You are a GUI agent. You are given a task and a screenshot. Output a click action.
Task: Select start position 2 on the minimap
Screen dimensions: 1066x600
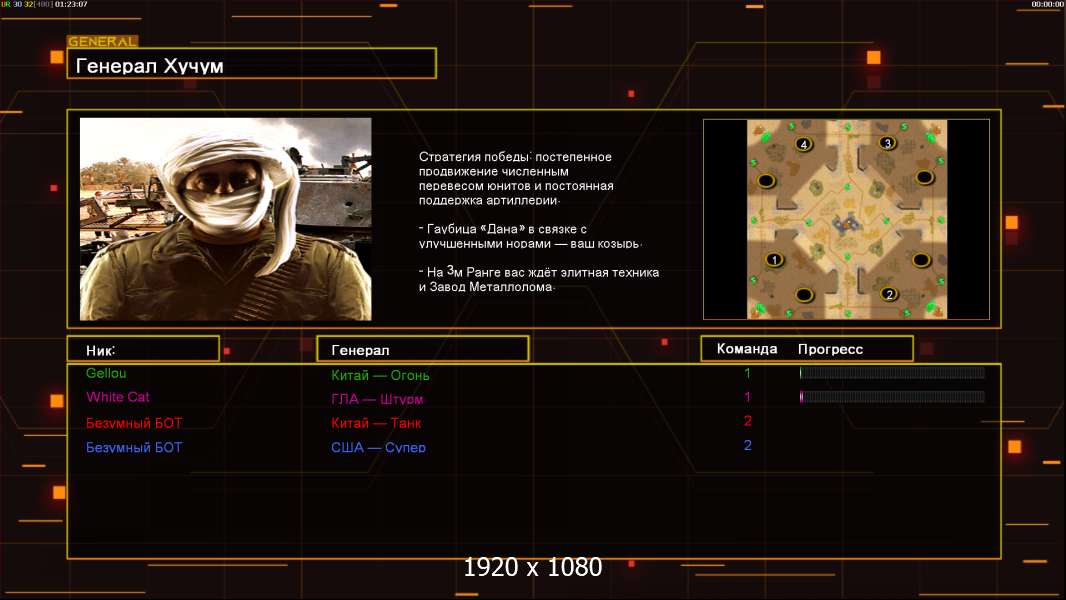[888, 294]
